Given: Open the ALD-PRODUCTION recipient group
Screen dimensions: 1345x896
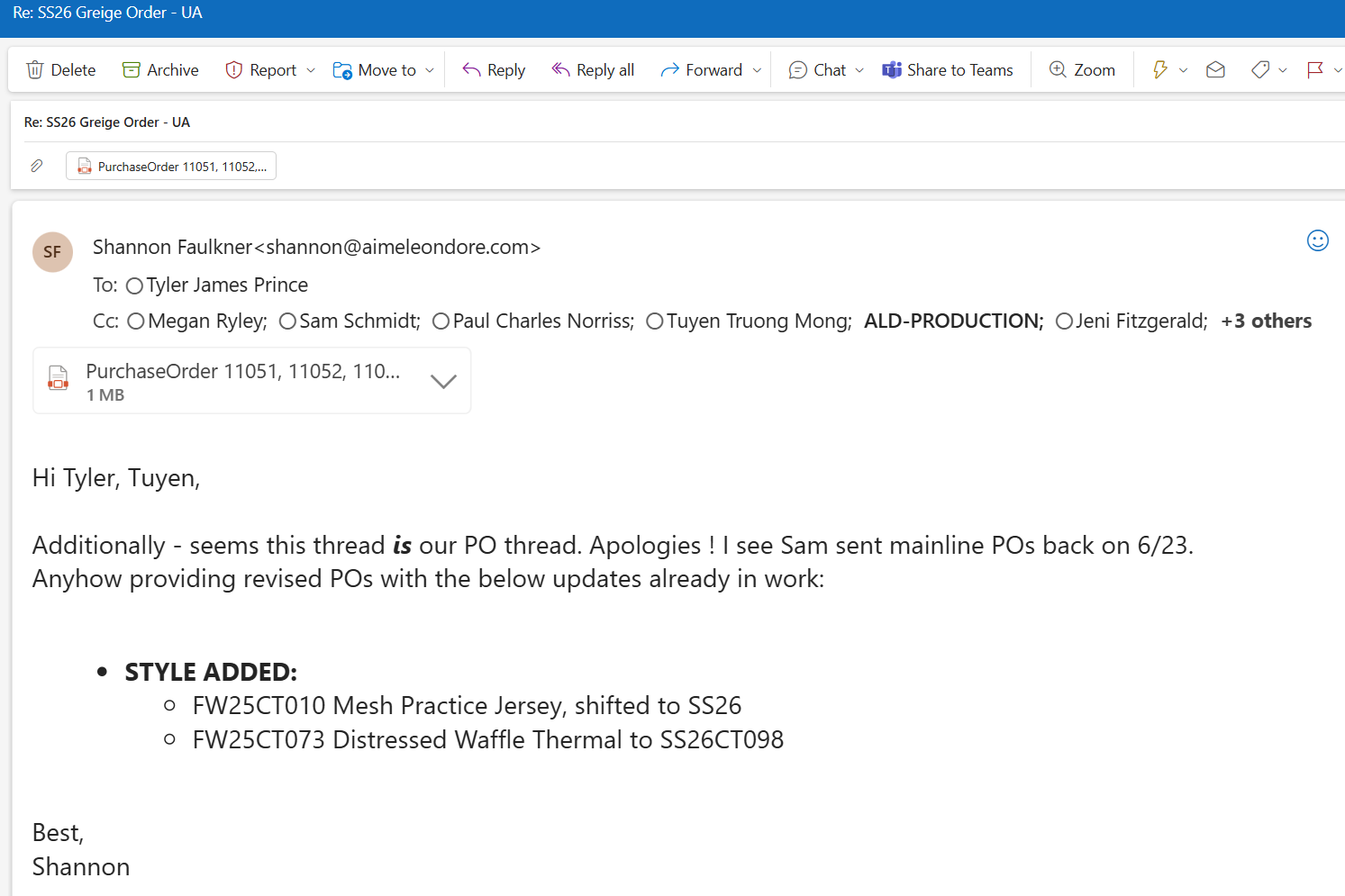Looking at the screenshot, I should pyautogui.click(x=953, y=321).
